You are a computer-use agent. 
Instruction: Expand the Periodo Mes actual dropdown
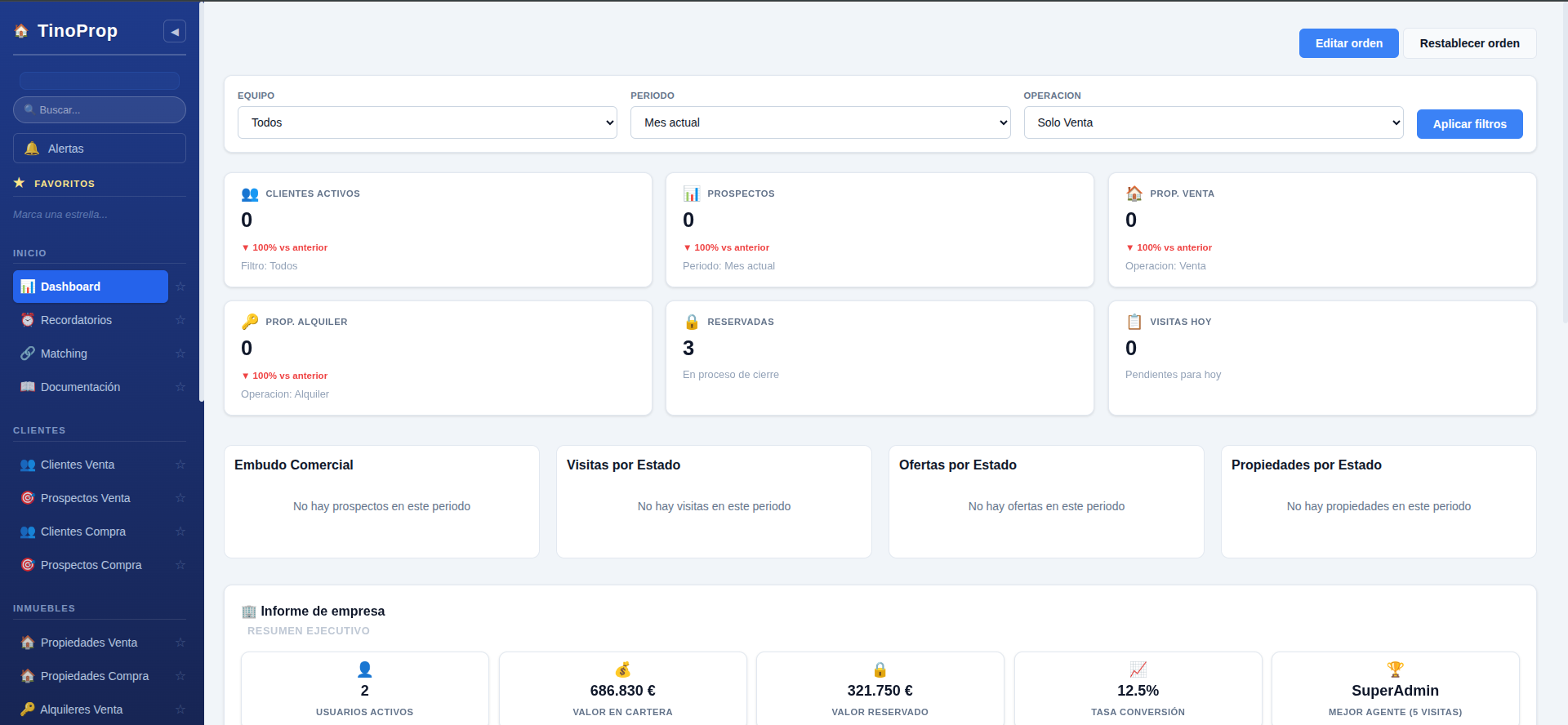coord(820,122)
